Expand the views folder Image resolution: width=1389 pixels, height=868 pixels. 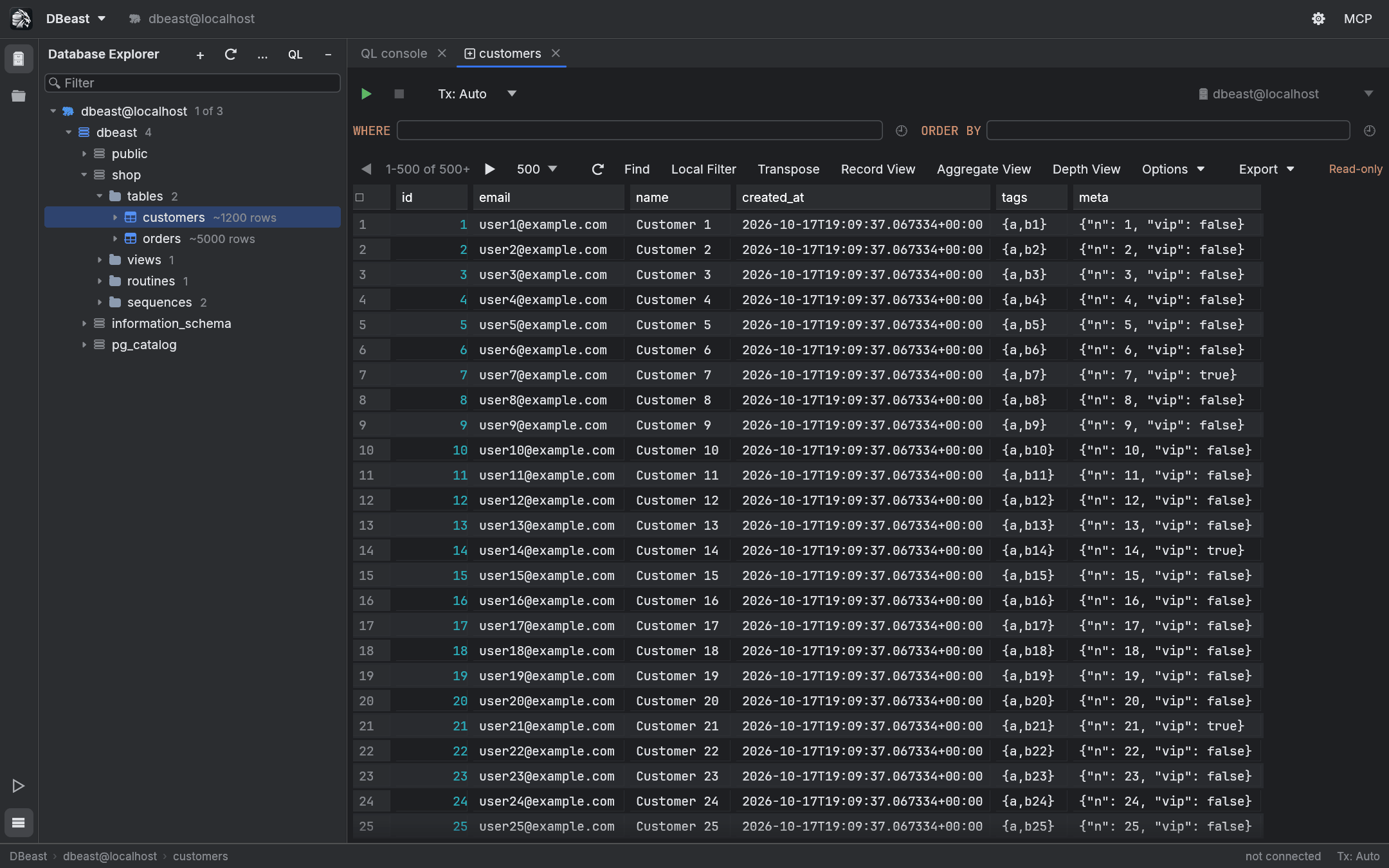coord(100,260)
